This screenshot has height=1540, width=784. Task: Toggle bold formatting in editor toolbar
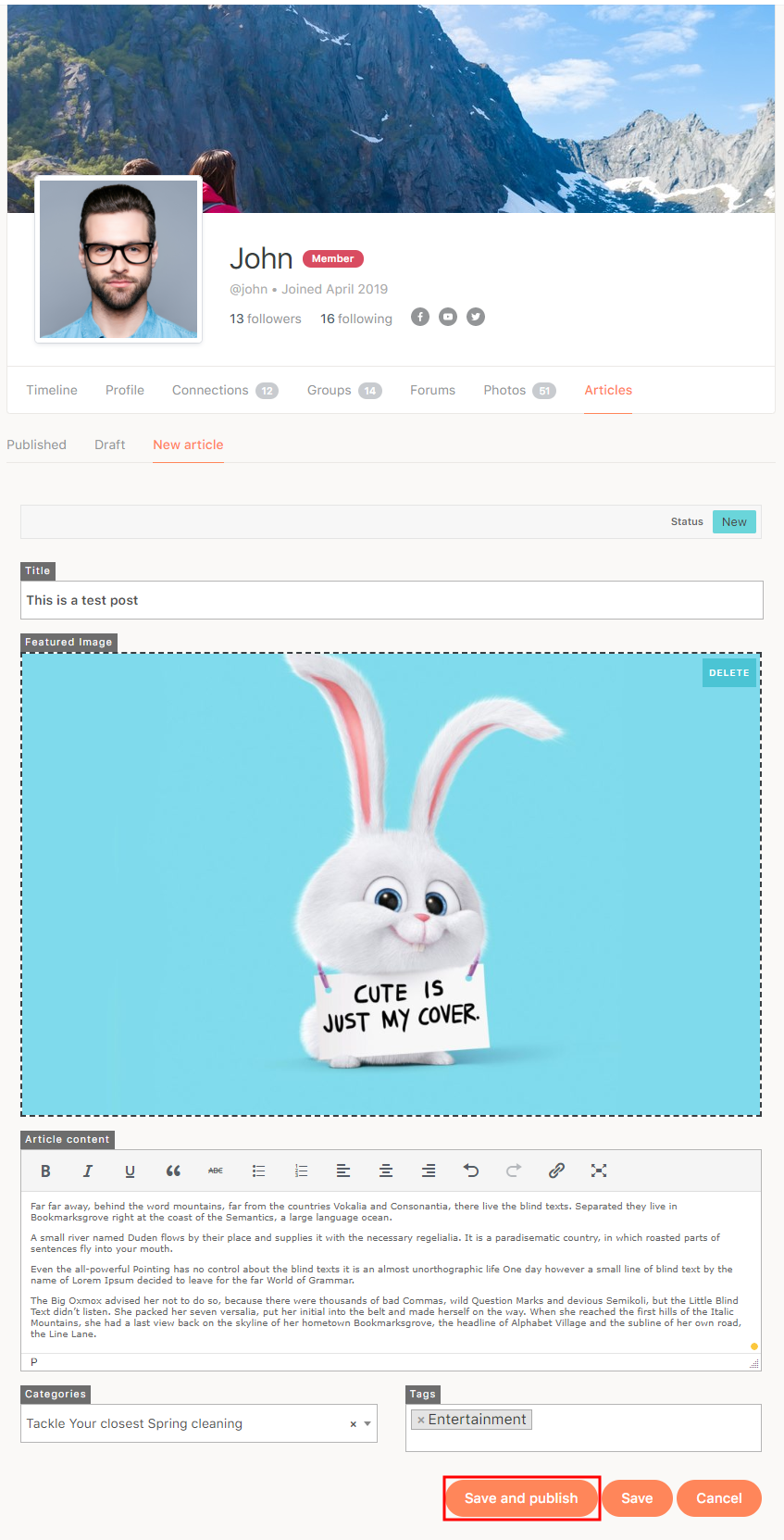pos(45,1171)
